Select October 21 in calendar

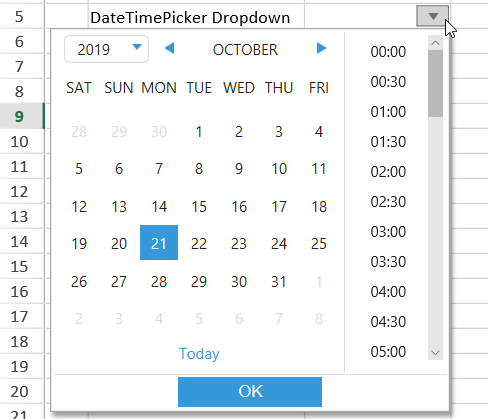pyautogui.click(x=159, y=243)
